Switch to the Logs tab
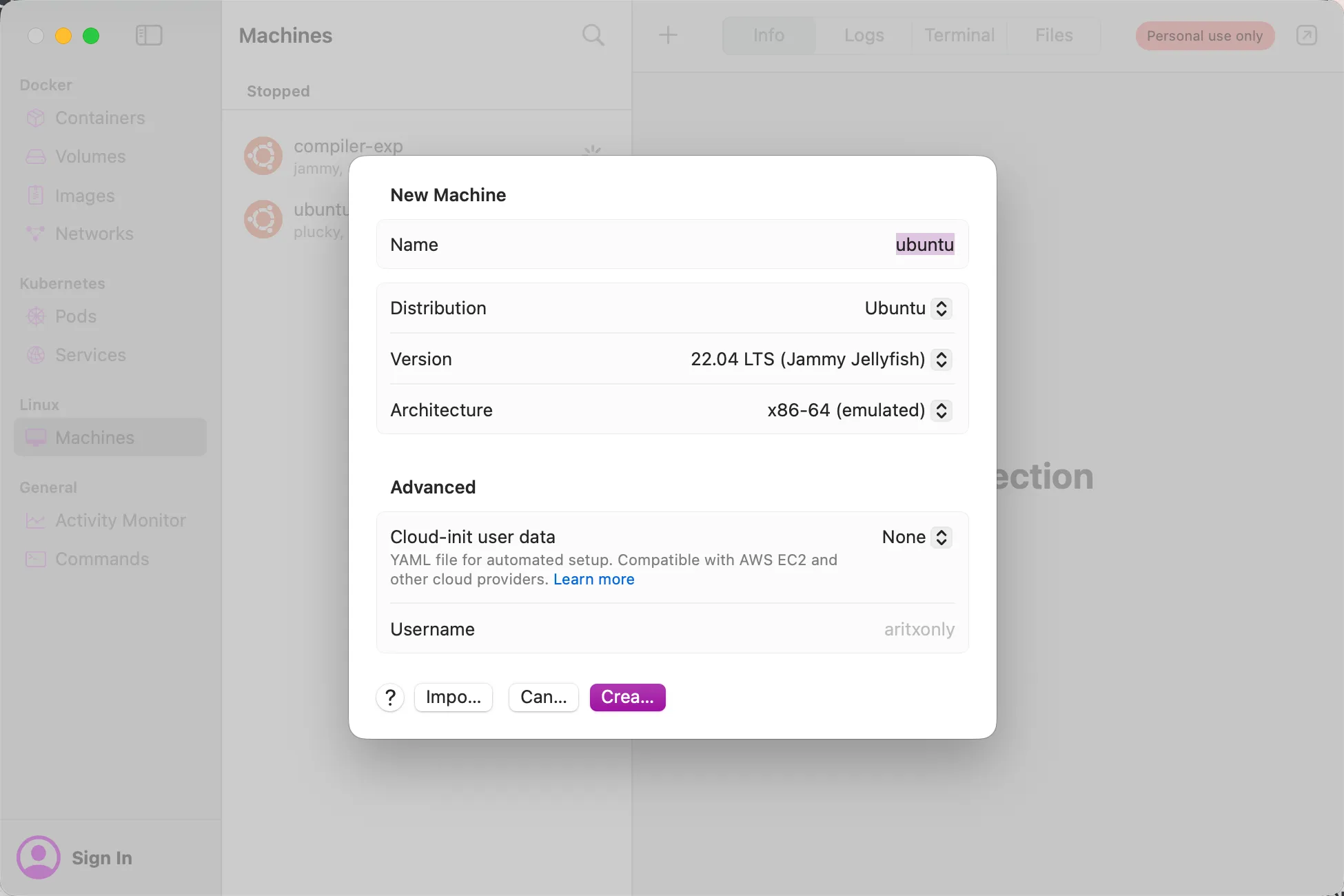 [864, 35]
